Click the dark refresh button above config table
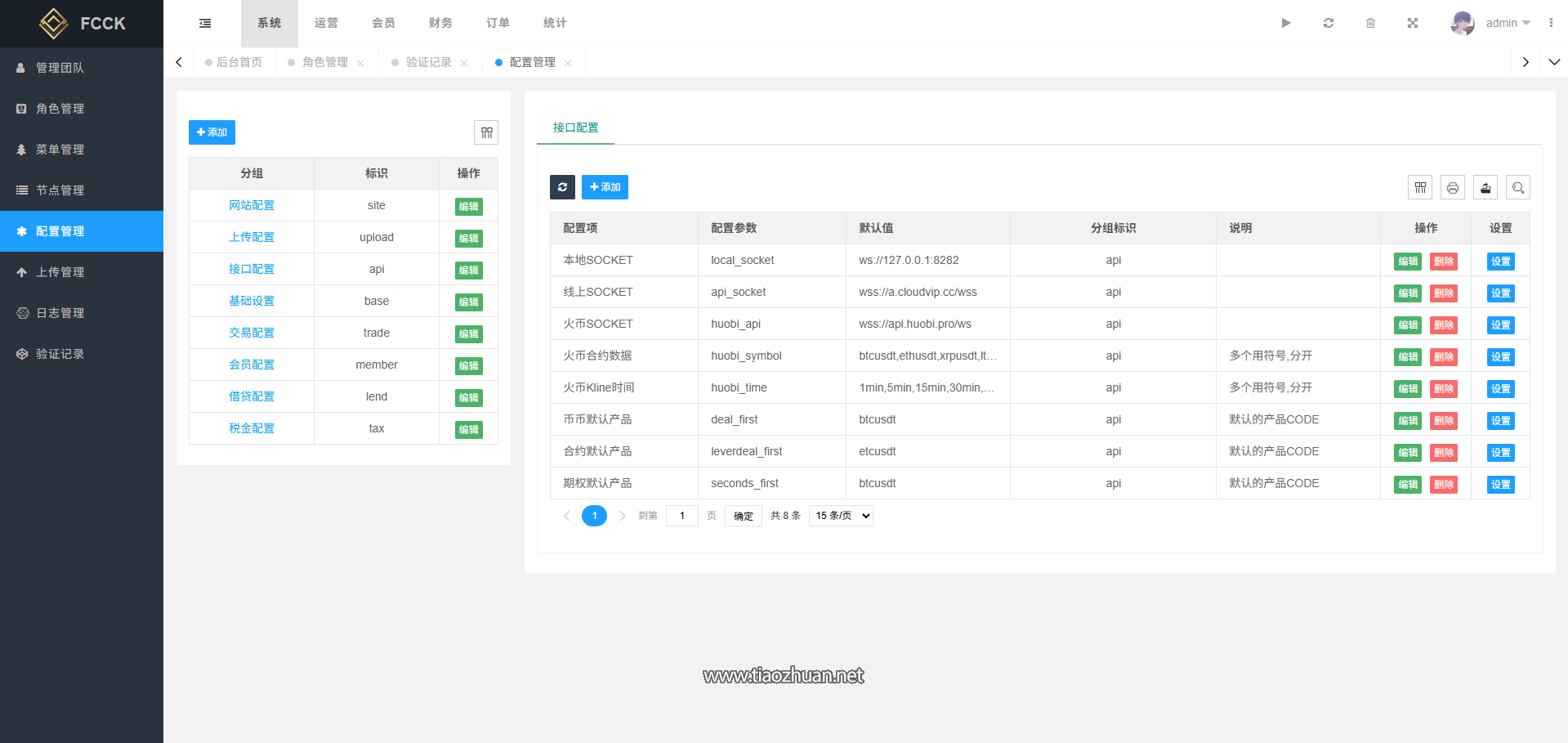 [x=562, y=187]
